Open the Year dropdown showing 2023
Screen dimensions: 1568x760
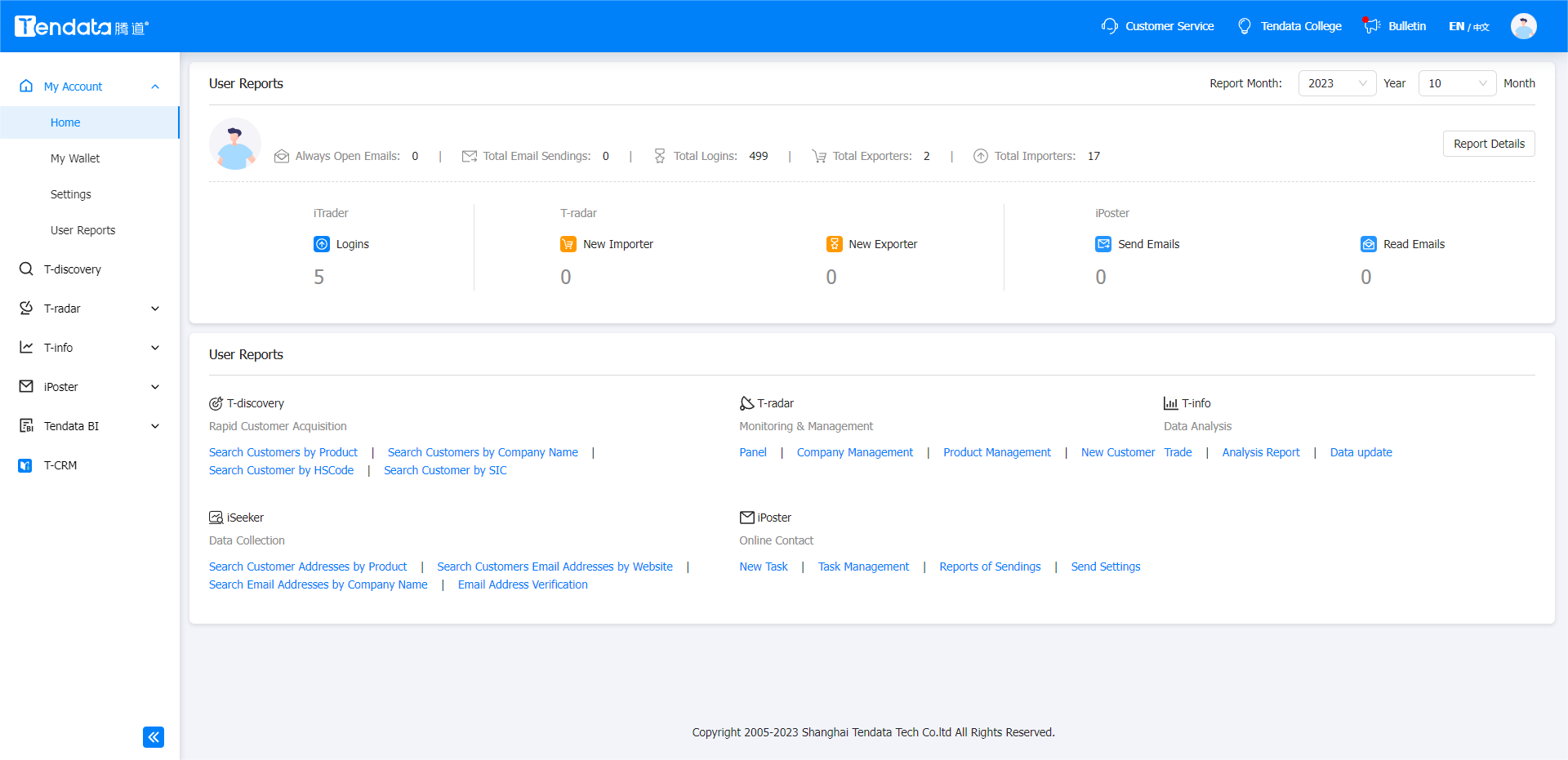[x=1337, y=82]
